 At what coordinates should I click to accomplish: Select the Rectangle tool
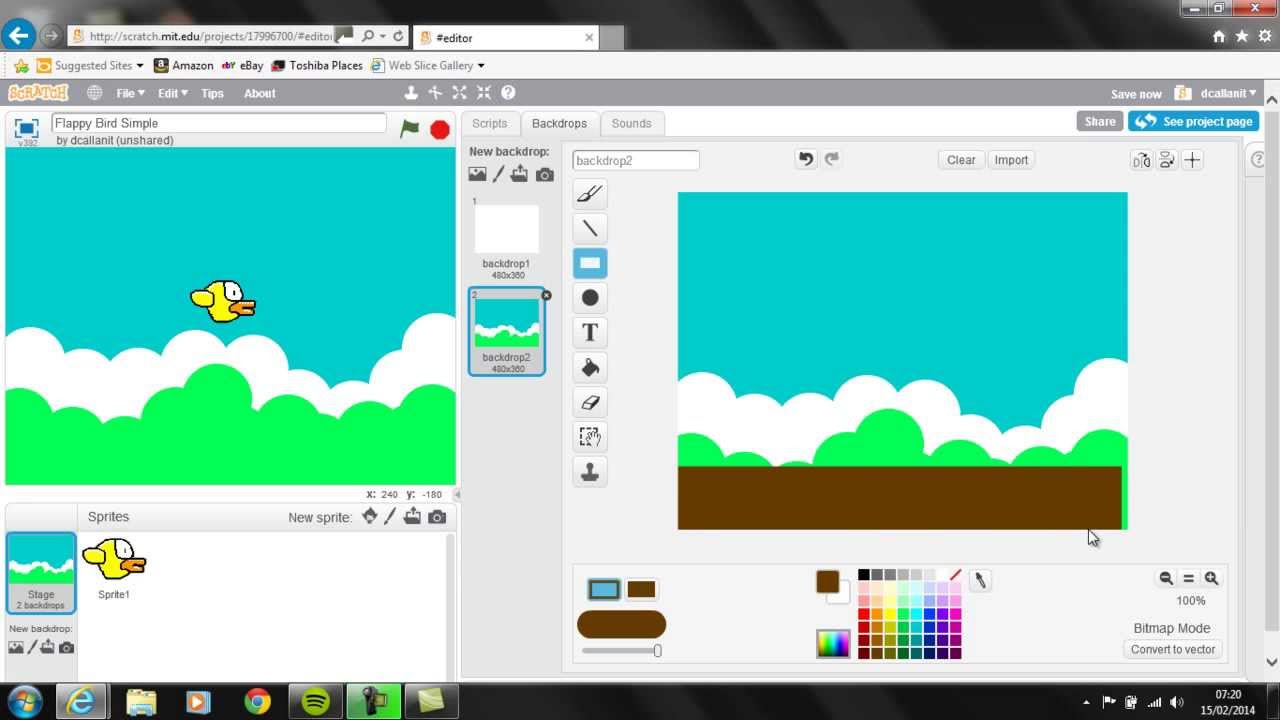[x=590, y=263]
